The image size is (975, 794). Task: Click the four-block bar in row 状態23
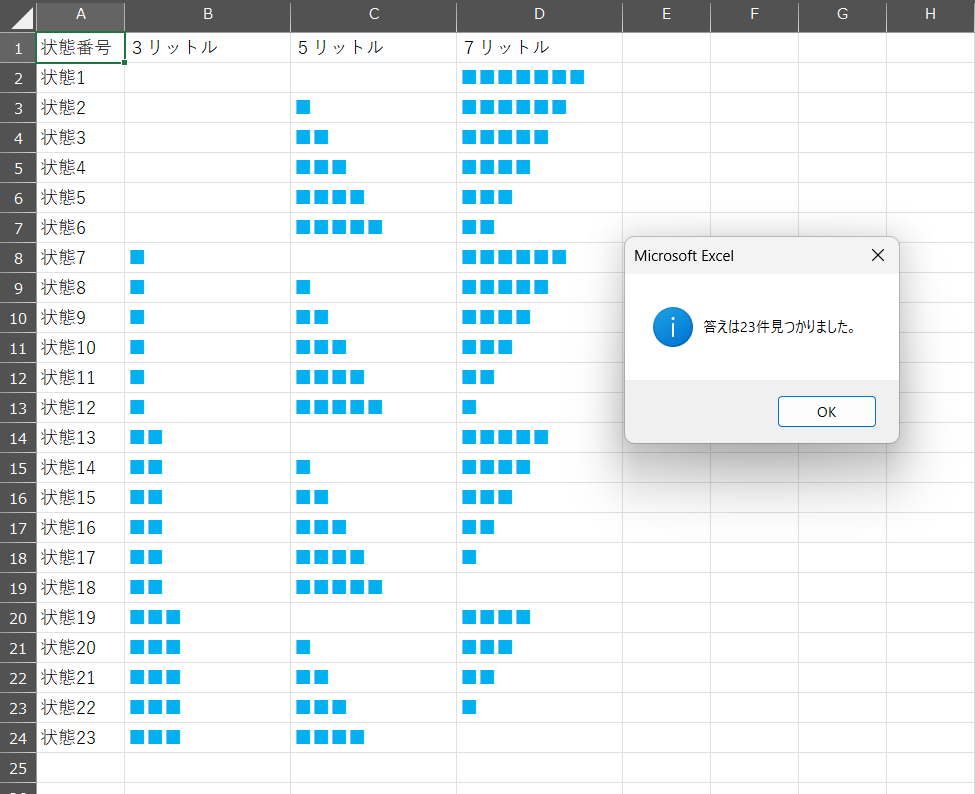click(330, 737)
